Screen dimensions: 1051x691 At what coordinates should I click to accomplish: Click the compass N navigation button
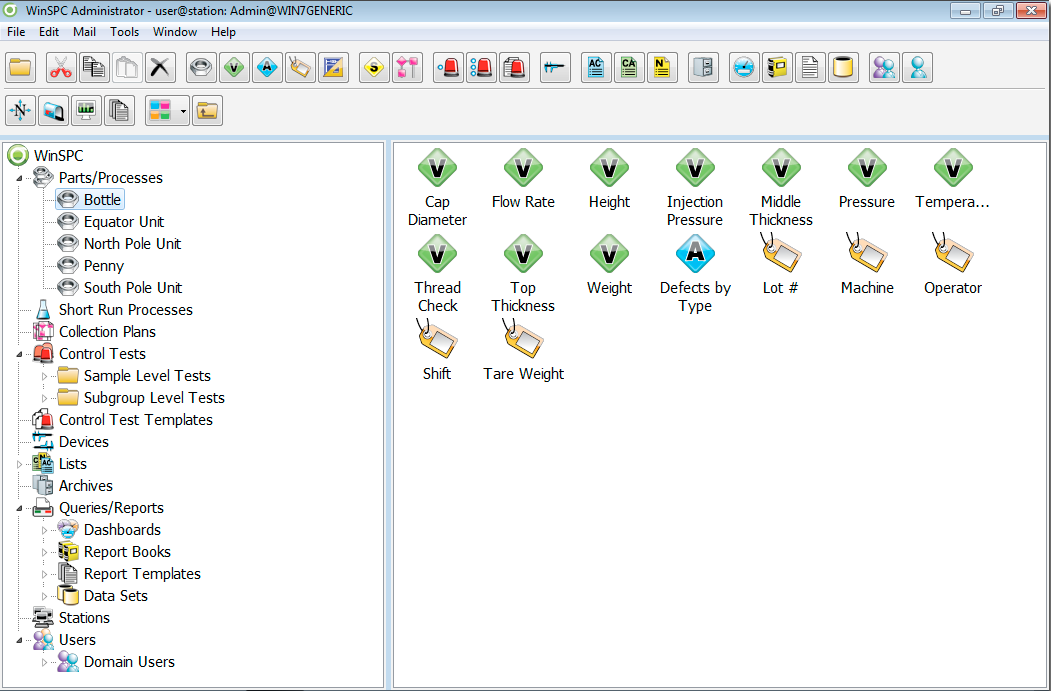point(21,111)
